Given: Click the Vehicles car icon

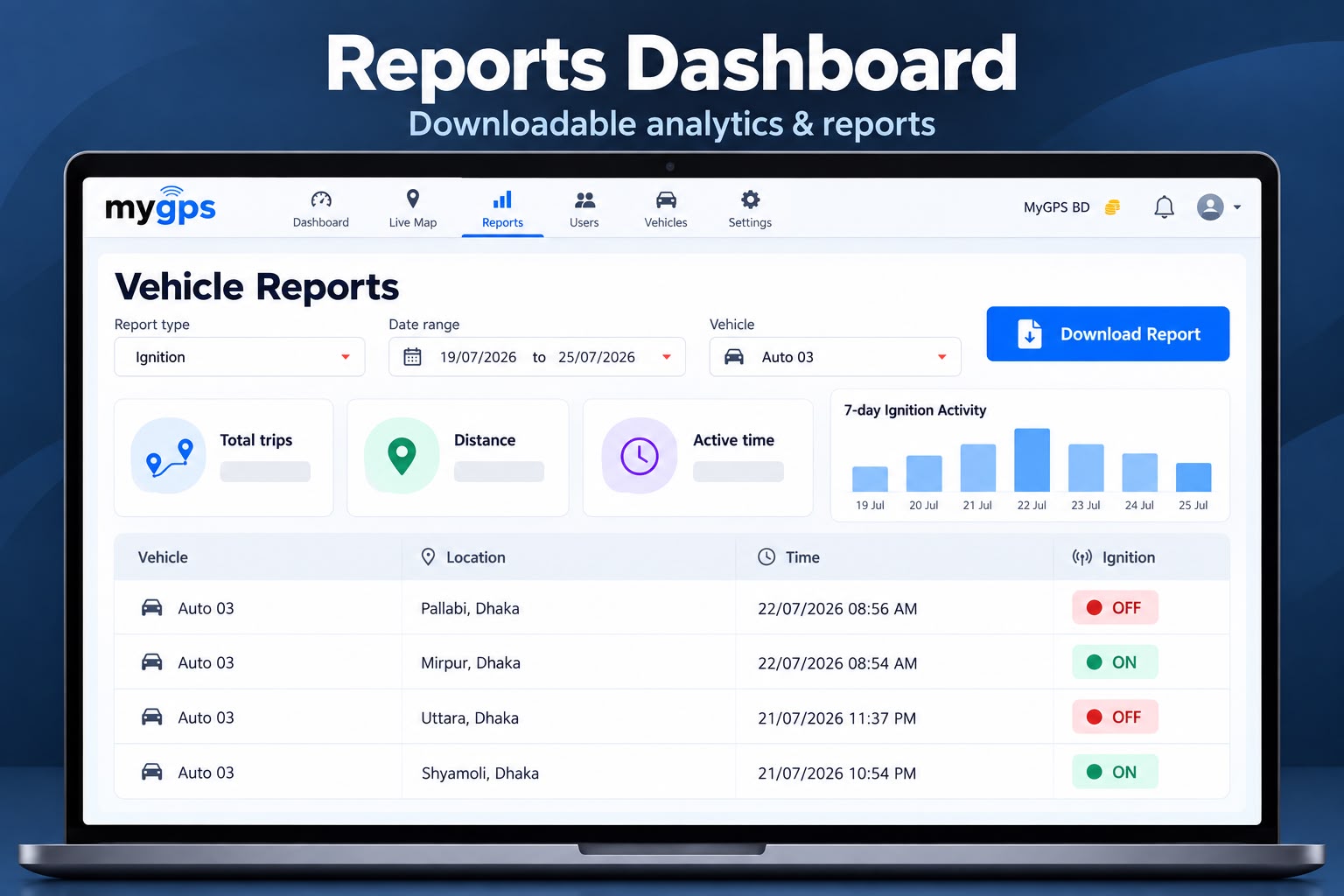Looking at the screenshot, I should click(x=666, y=199).
